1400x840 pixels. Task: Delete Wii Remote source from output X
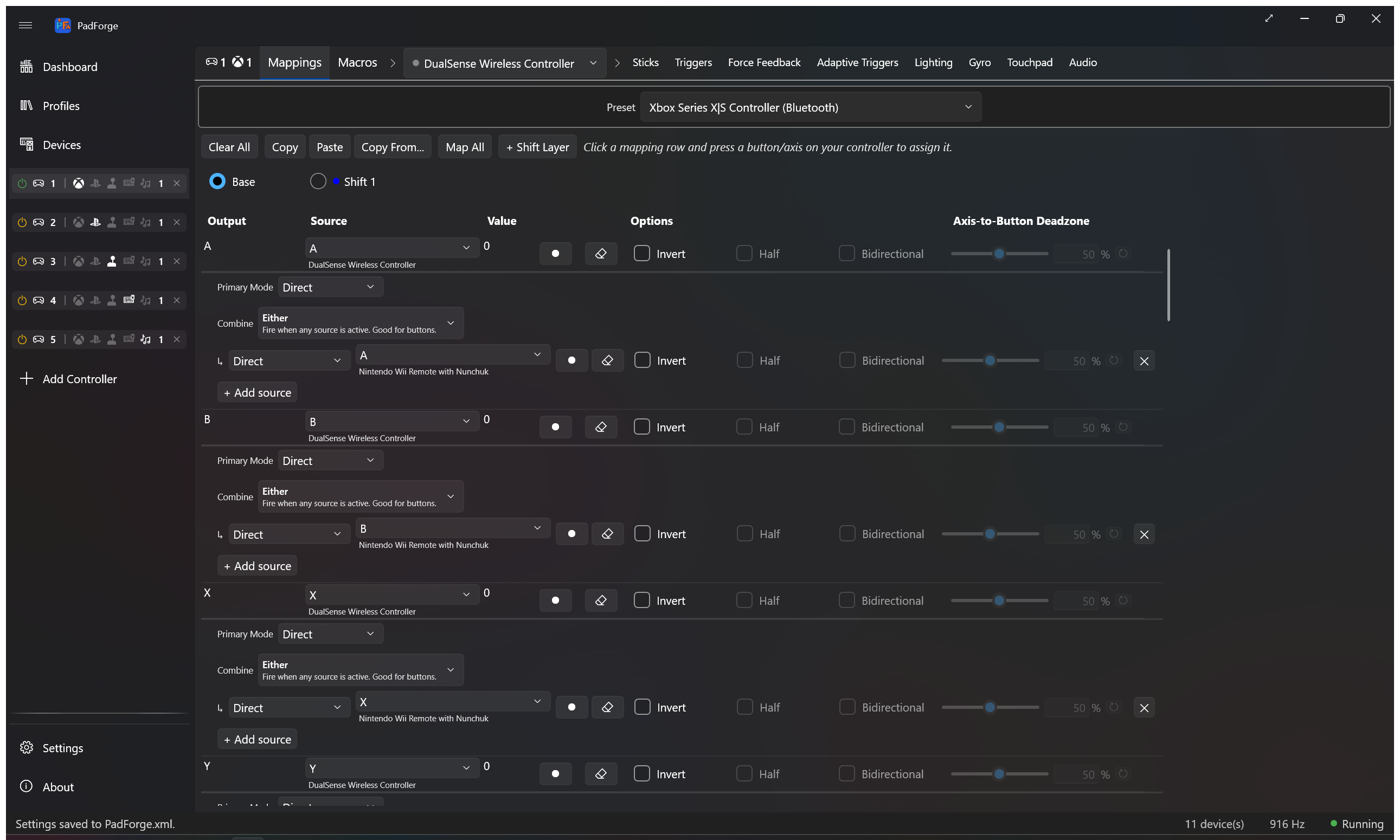(1144, 708)
